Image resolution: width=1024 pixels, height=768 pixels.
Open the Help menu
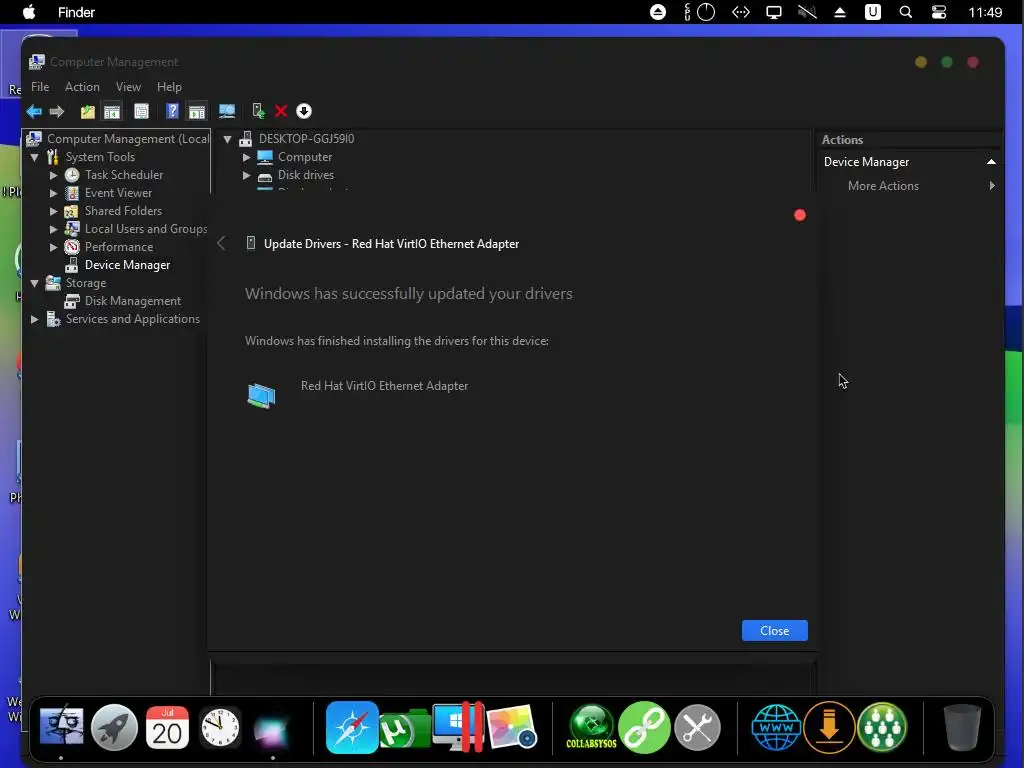tap(169, 87)
